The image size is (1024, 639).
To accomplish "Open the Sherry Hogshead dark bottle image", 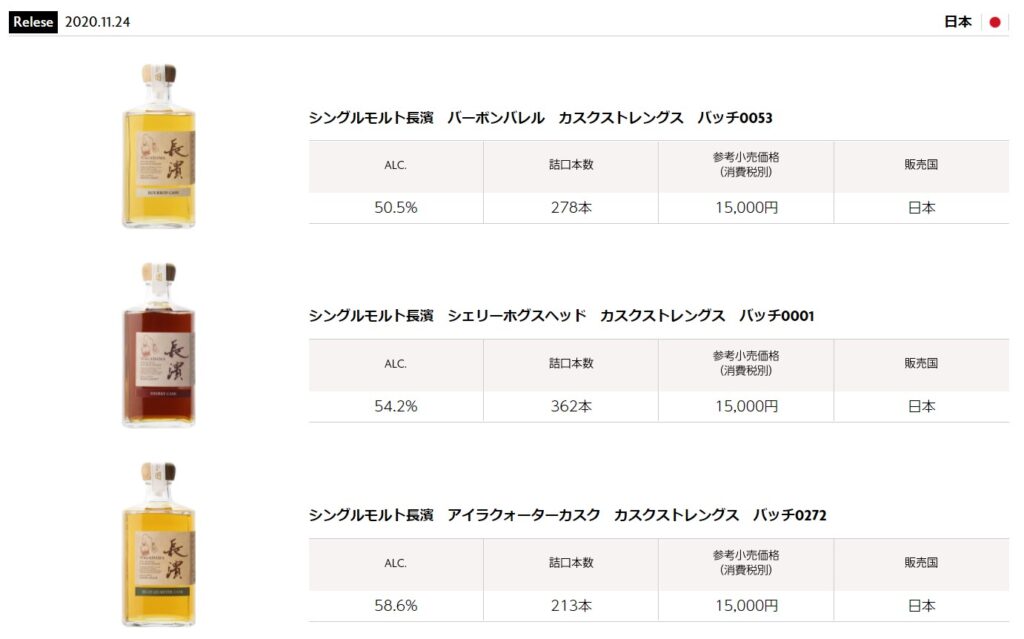I will click(159, 345).
